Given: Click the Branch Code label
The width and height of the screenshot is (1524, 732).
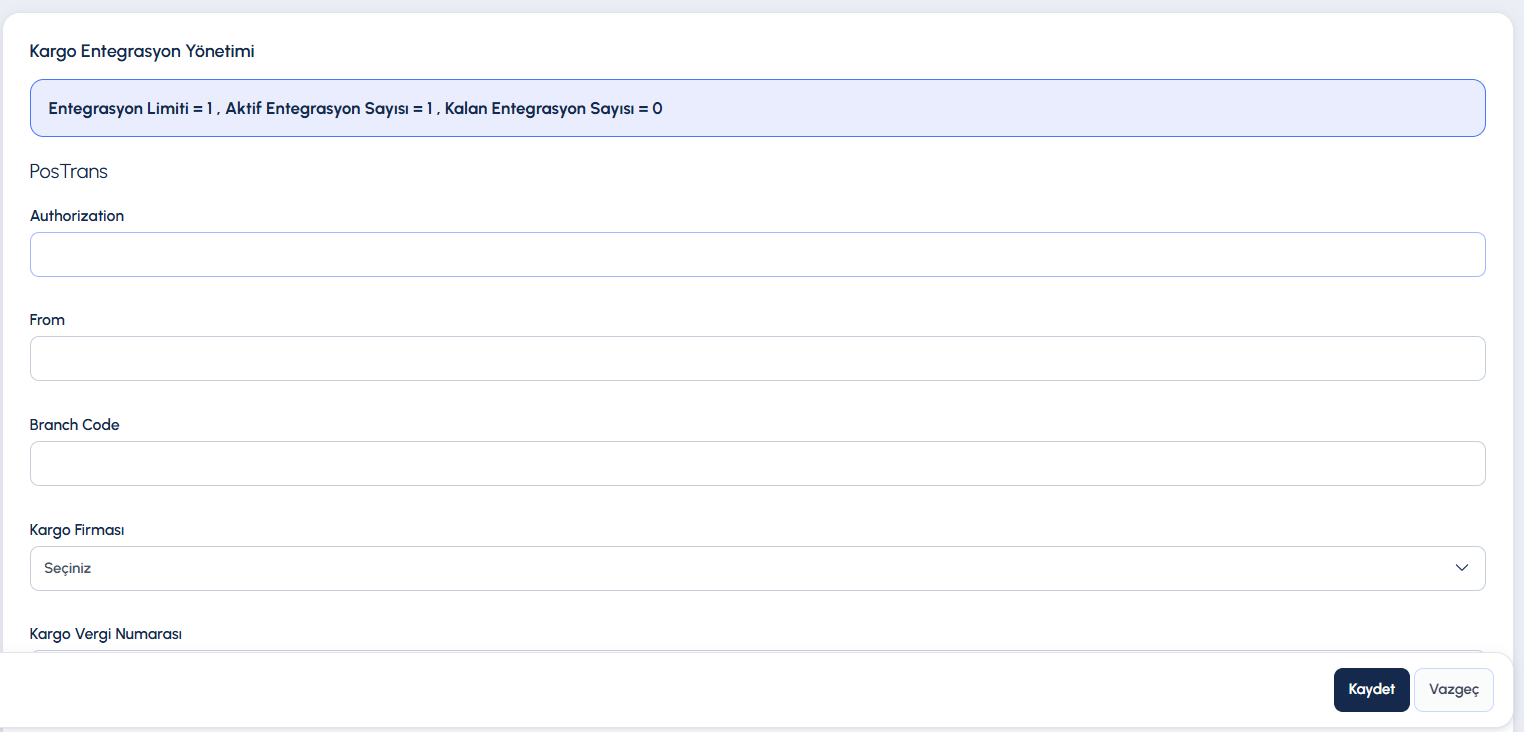Looking at the screenshot, I should pos(75,425).
